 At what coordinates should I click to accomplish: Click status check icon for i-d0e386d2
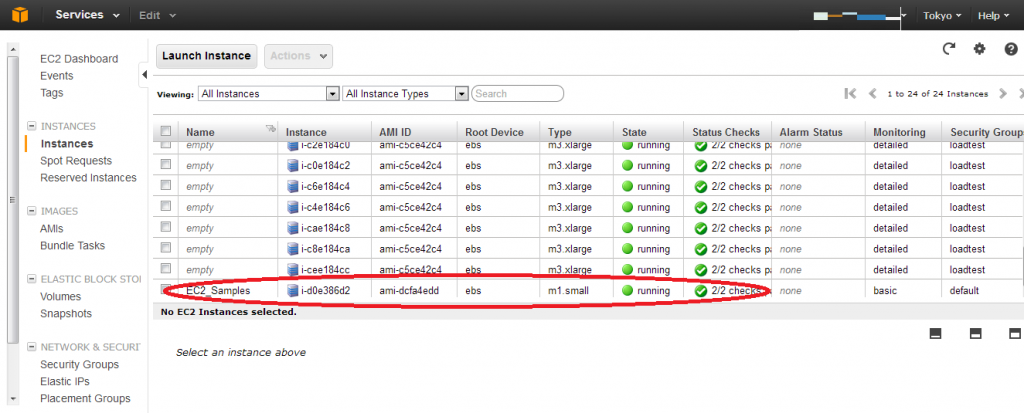pos(701,291)
